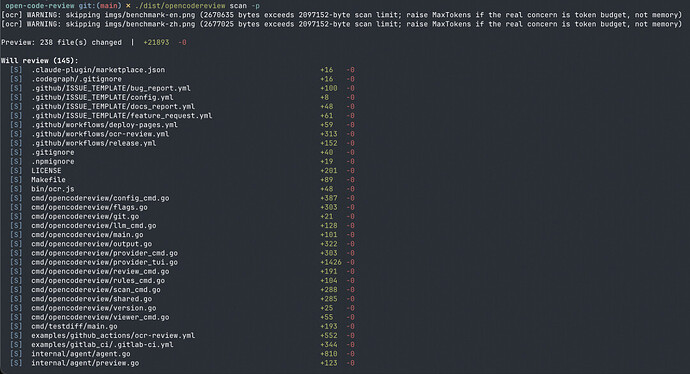Select cmd/opencodereview/main.go file entry
This screenshot has height=374, width=690.
(87, 235)
